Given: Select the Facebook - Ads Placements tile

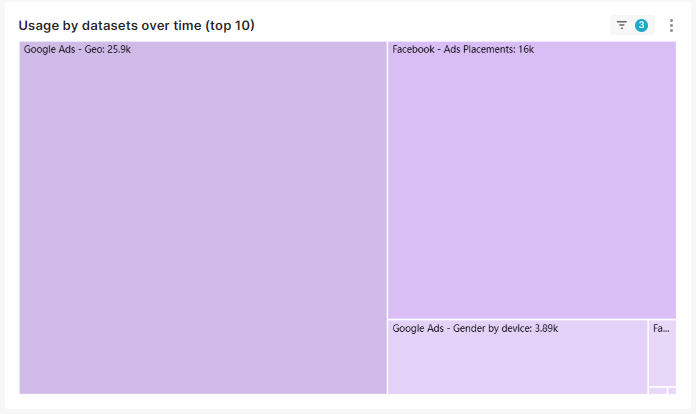Looking at the screenshot, I should [x=532, y=180].
